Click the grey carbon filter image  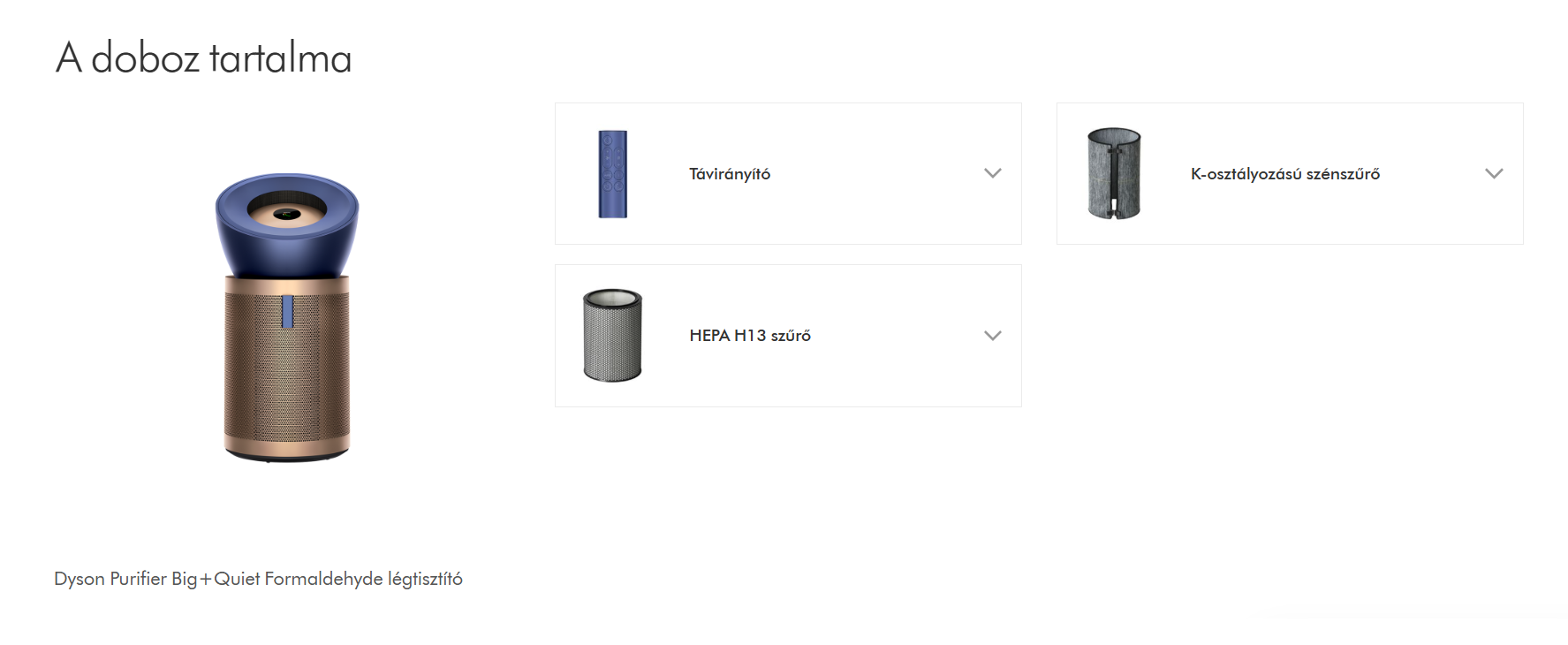(1113, 173)
